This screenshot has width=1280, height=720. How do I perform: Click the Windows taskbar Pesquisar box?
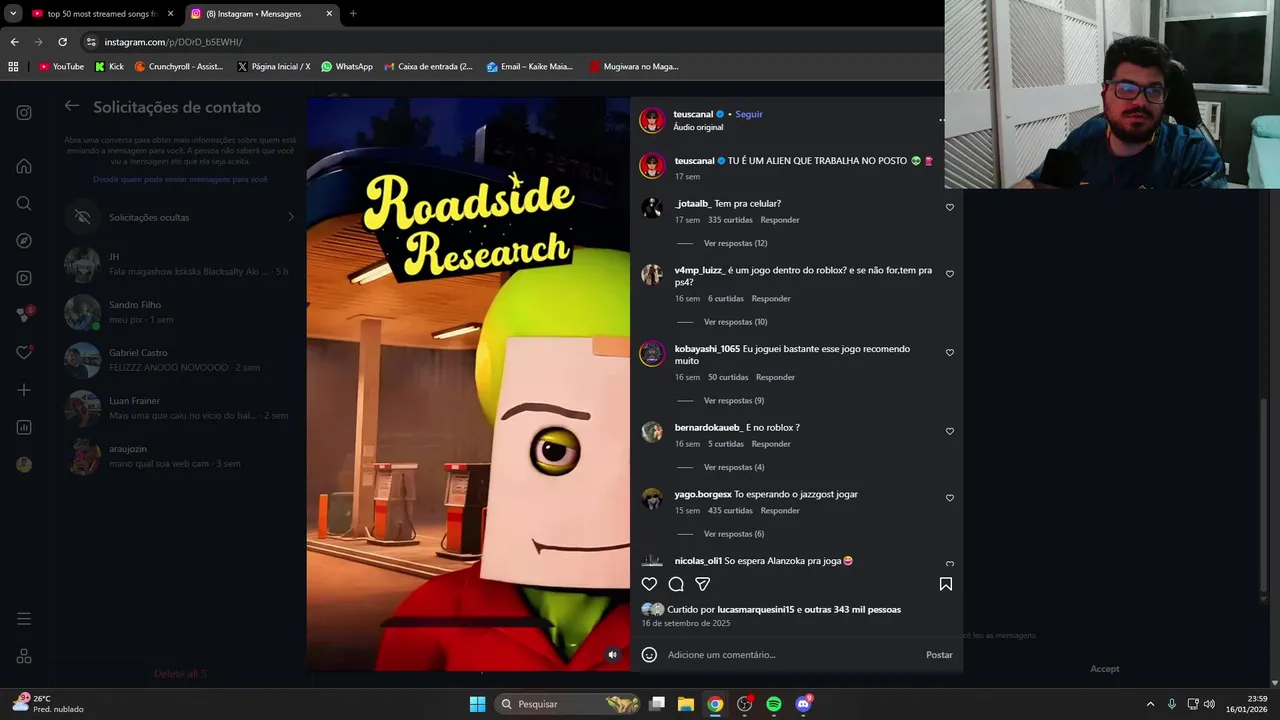coord(568,704)
